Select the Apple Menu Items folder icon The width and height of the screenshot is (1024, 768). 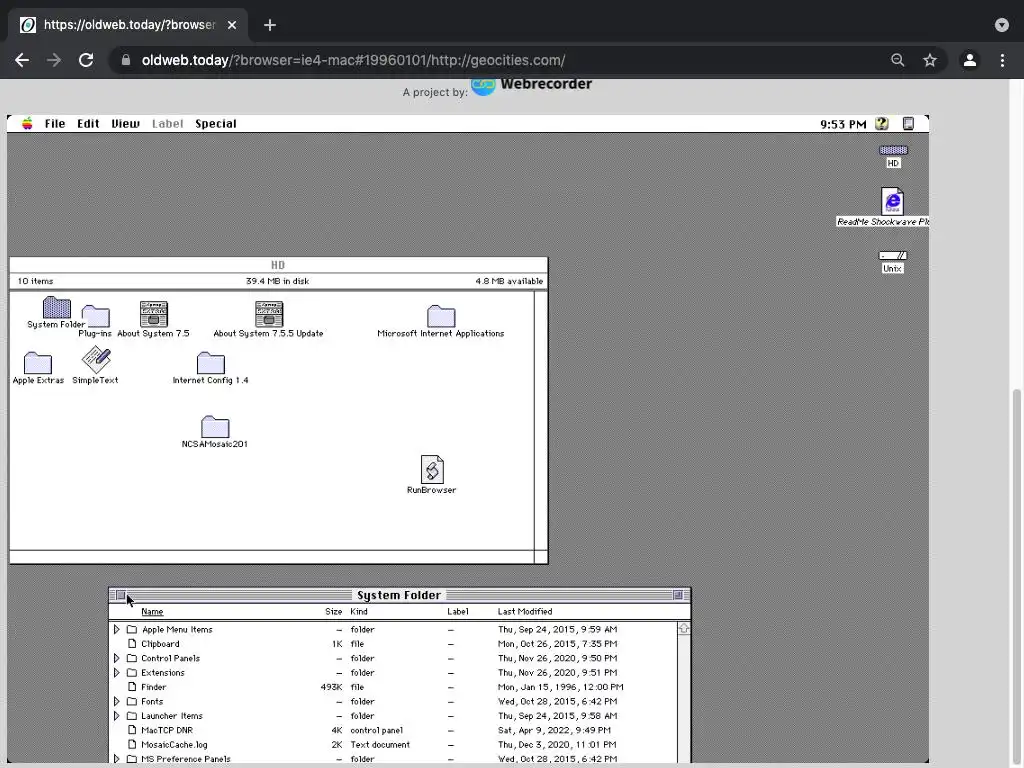pyautogui.click(x=132, y=630)
